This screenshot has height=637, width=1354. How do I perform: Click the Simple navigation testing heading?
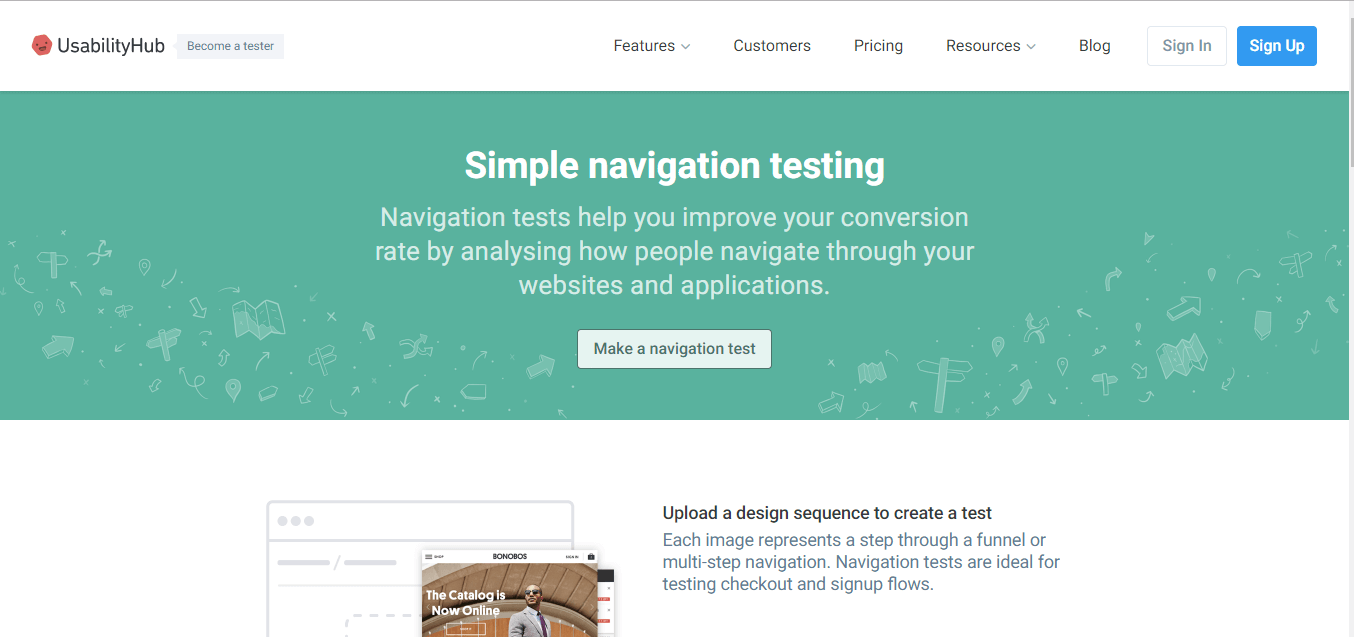[674, 166]
